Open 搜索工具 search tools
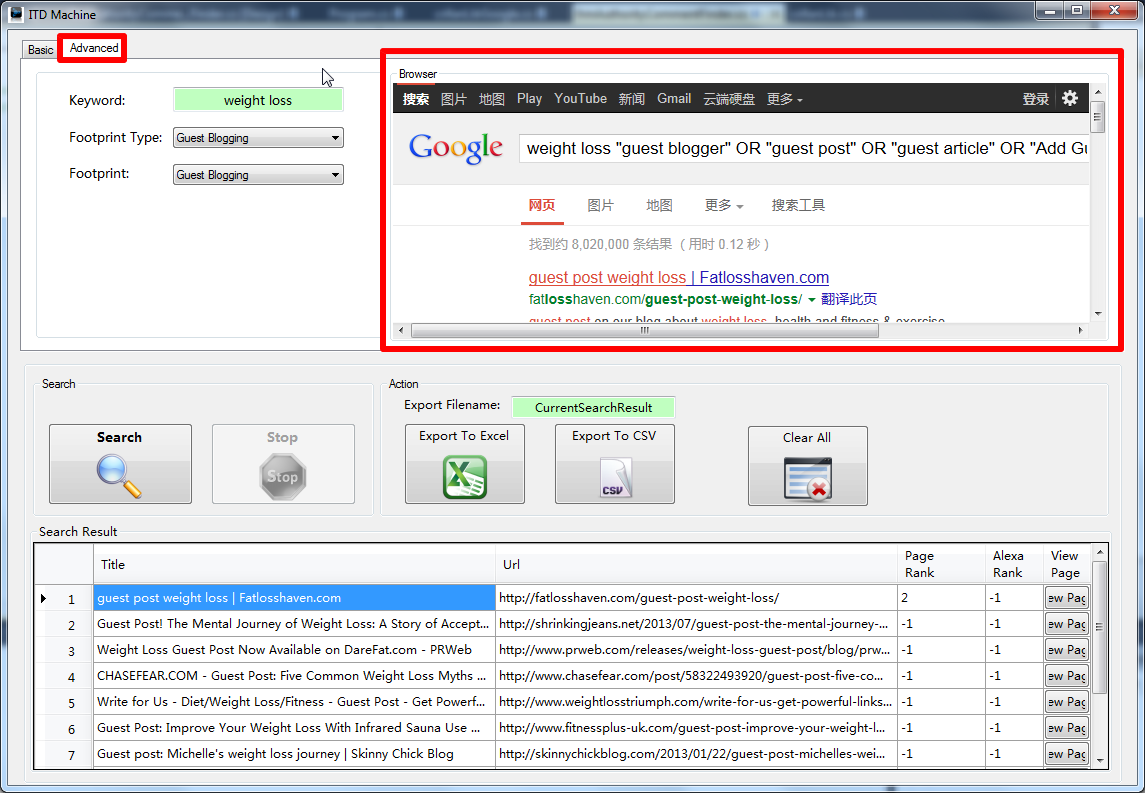Image resolution: width=1145 pixels, height=793 pixels. coord(798,206)
